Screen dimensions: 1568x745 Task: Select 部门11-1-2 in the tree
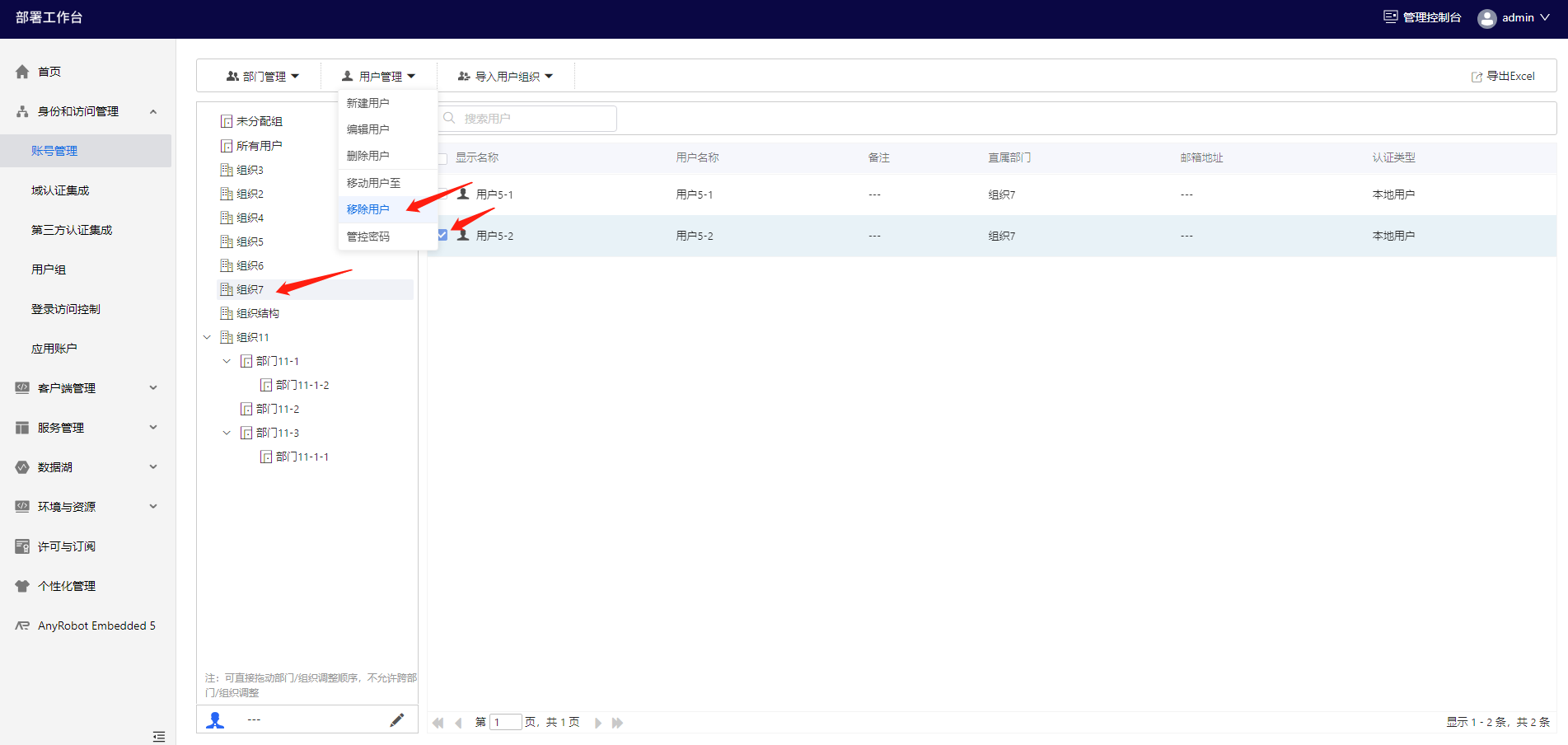pos(302,385)
